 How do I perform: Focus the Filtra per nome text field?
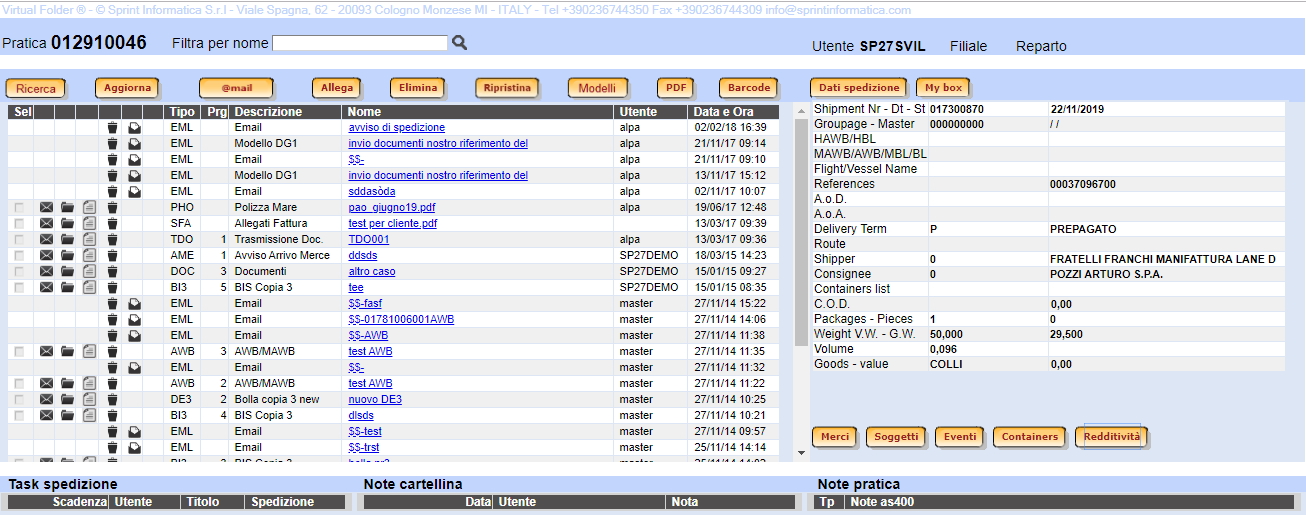pyautogui.click(x=360, y=43)
